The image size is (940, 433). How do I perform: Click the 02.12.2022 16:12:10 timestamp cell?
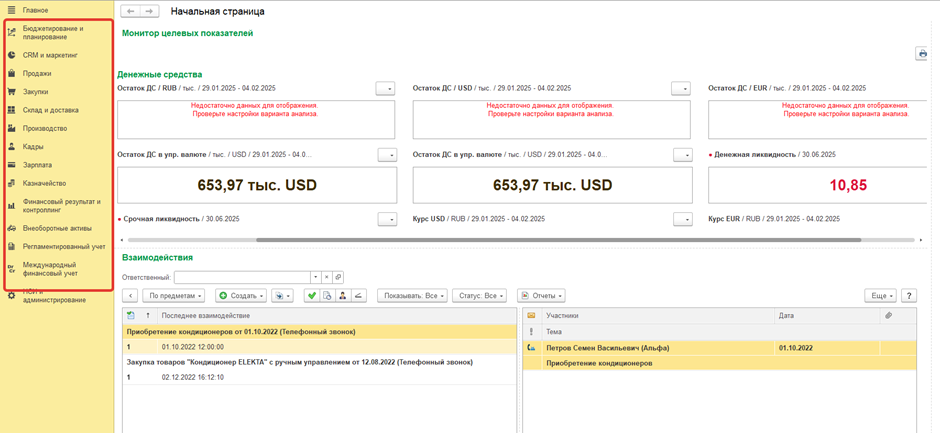192,378
